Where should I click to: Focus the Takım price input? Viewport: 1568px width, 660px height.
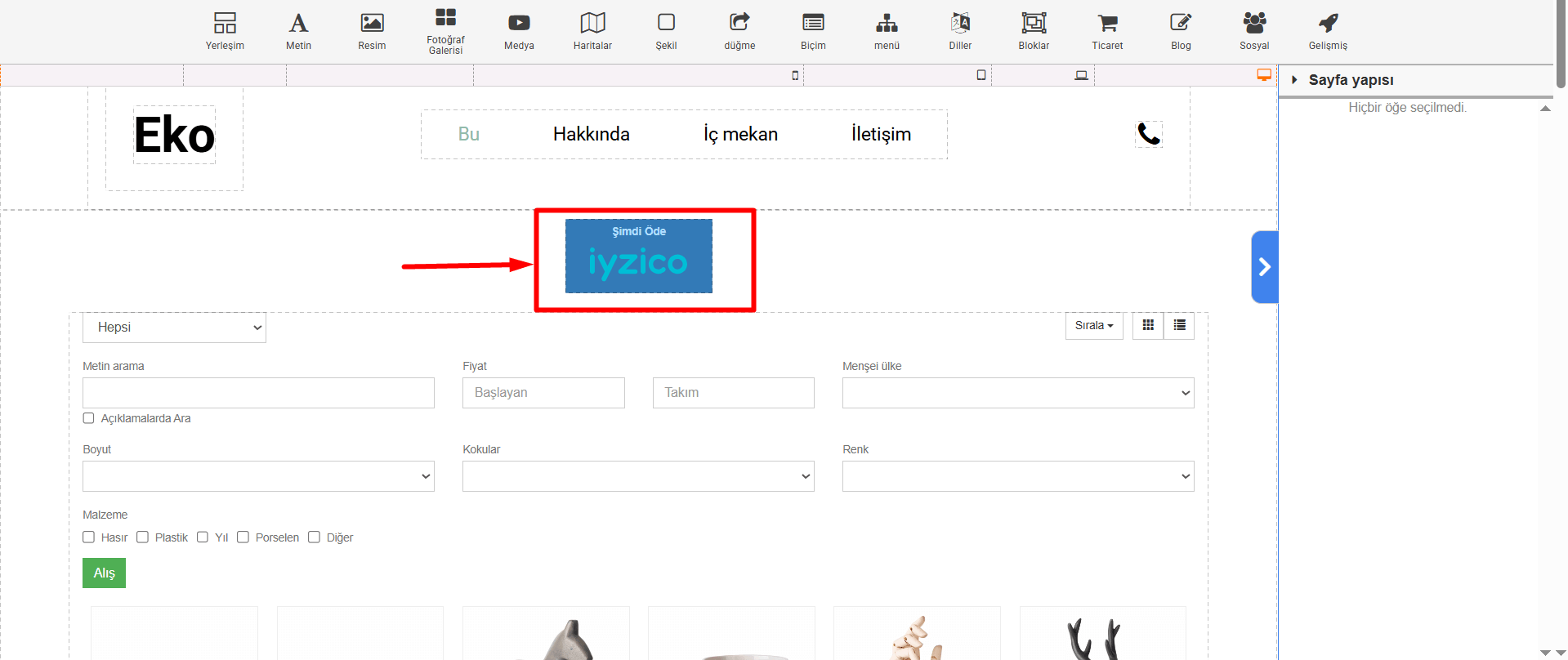click(x=734, y=393)
